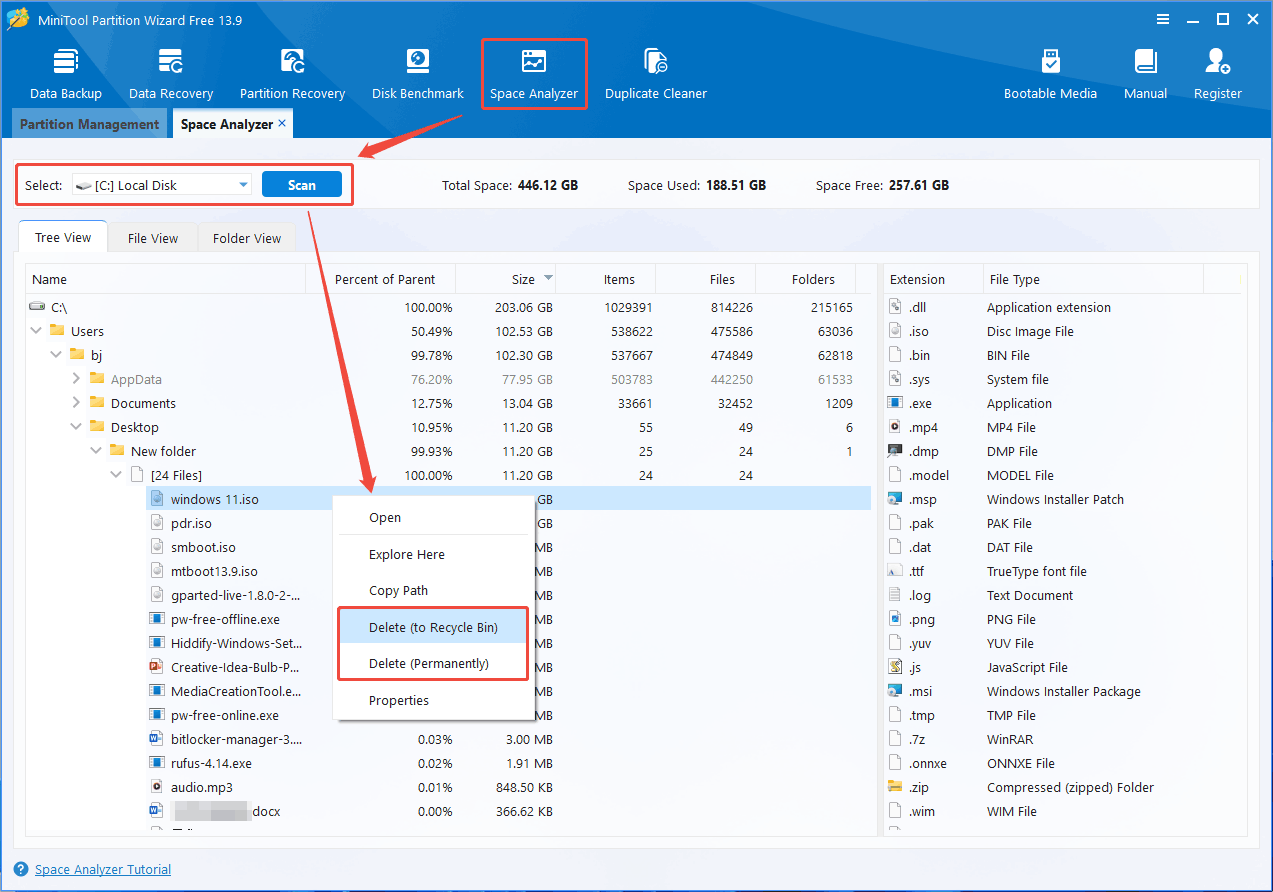Screen dimensions: 1273x892
Task: Open Properties from the context menu
Action: tap(434, 700)
